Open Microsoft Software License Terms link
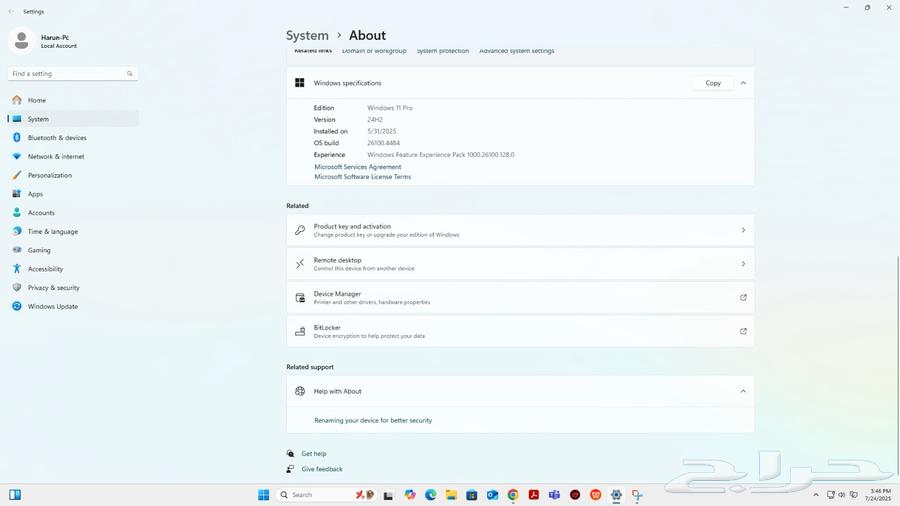Screen dimensions: 900x506 click(362, 177)
